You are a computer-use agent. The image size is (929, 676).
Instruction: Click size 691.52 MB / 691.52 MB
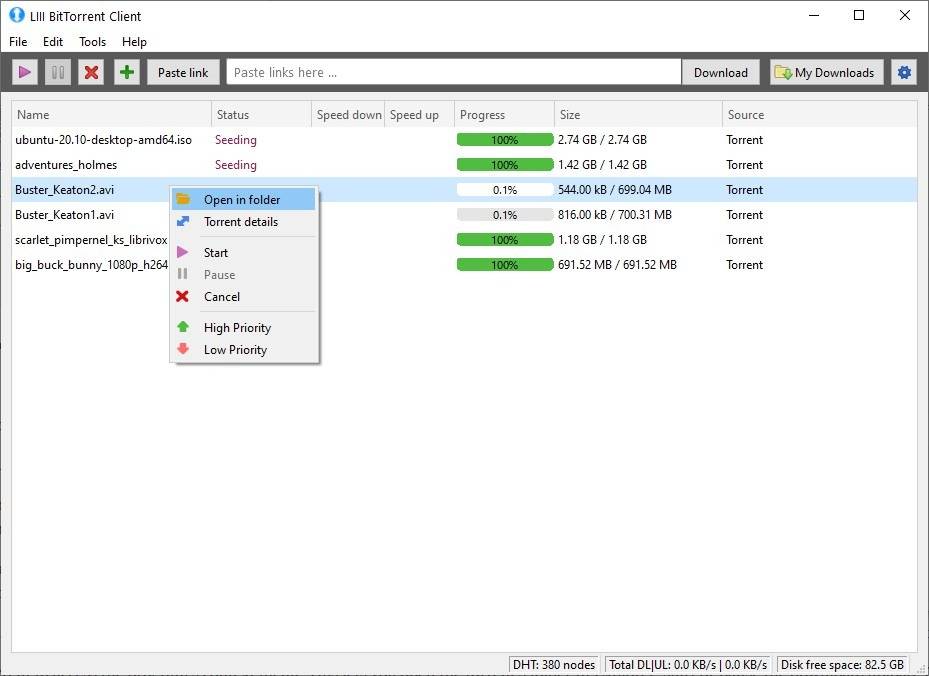(x=617, y=264)
